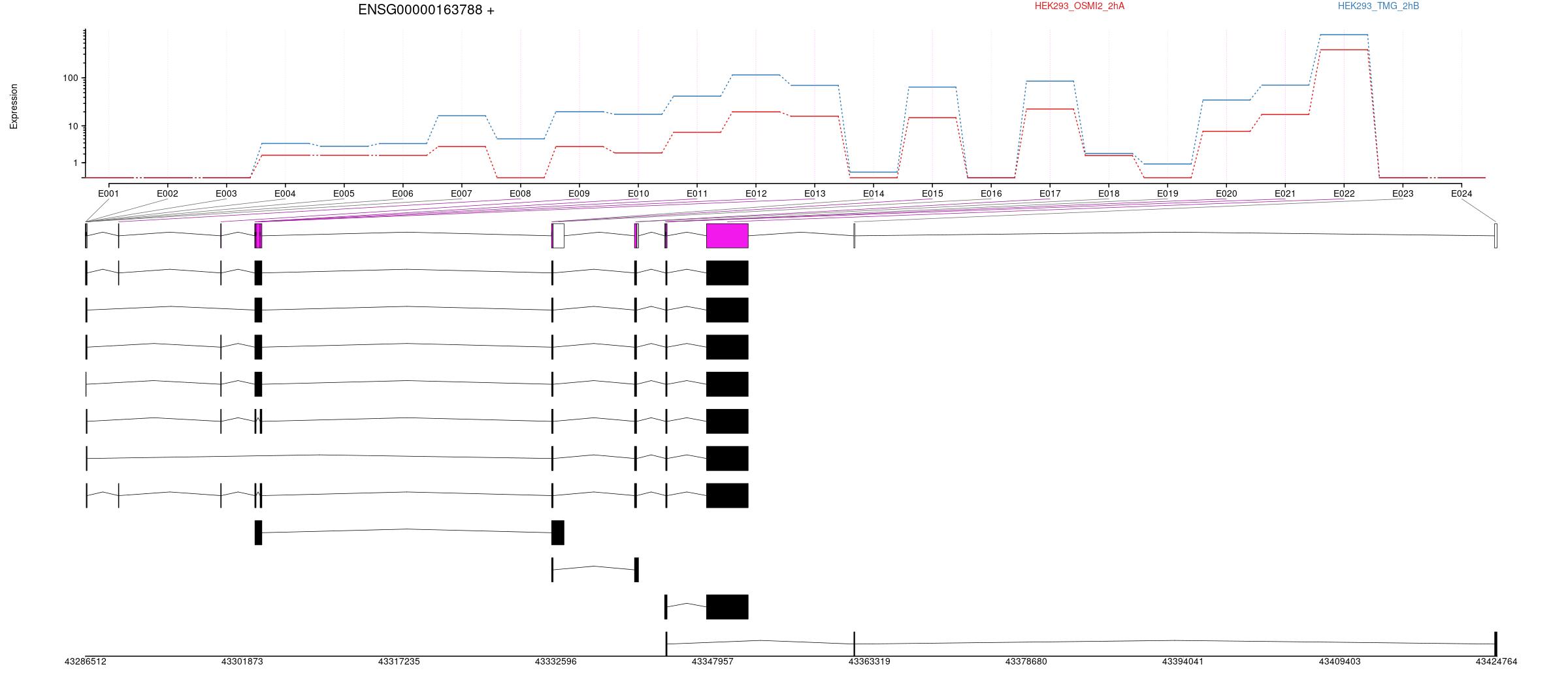
Task: Click the blue peak line above E022
Action: (x=1344, y=35)
